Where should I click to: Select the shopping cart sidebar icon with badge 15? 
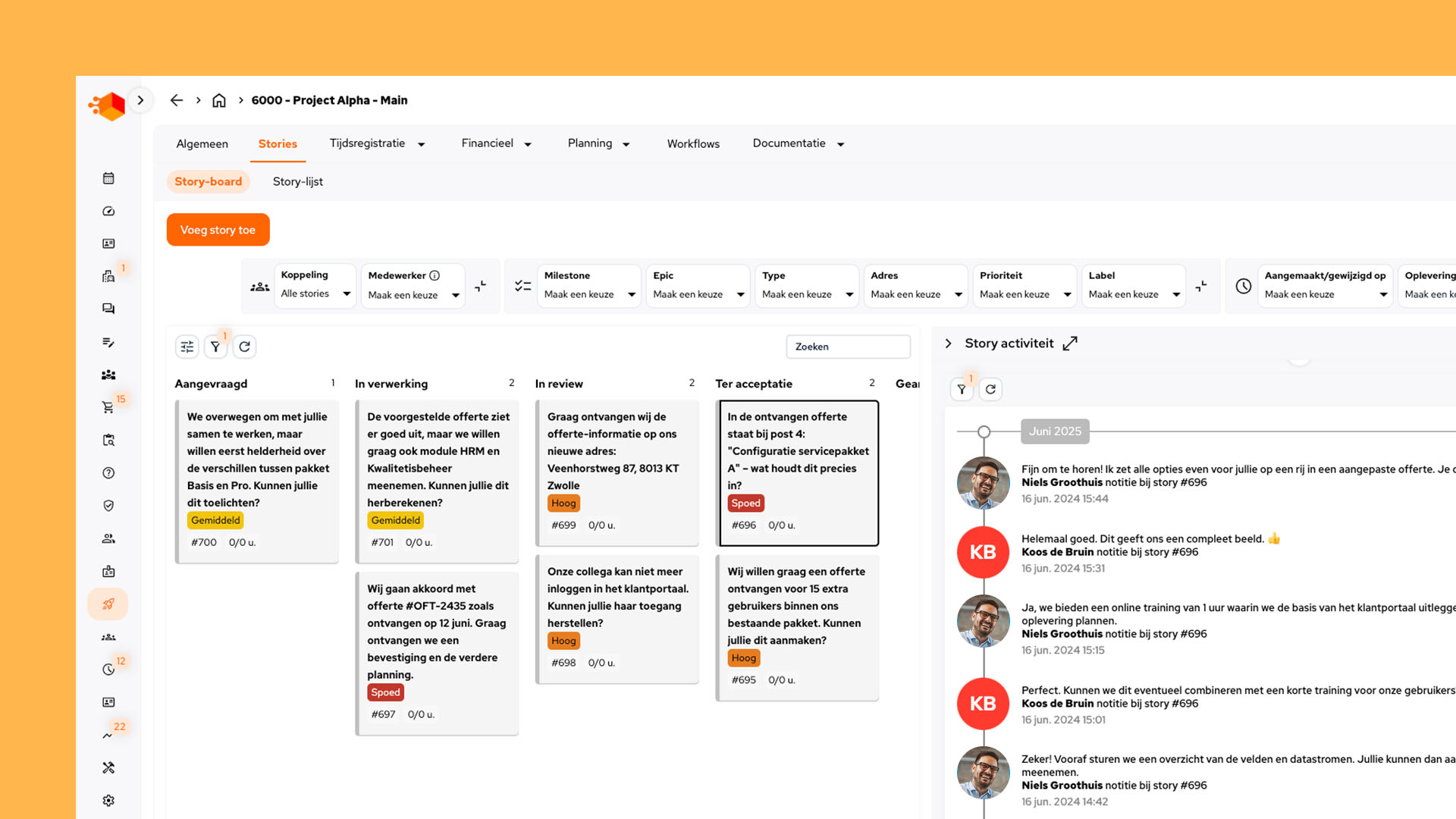(108, 406)
